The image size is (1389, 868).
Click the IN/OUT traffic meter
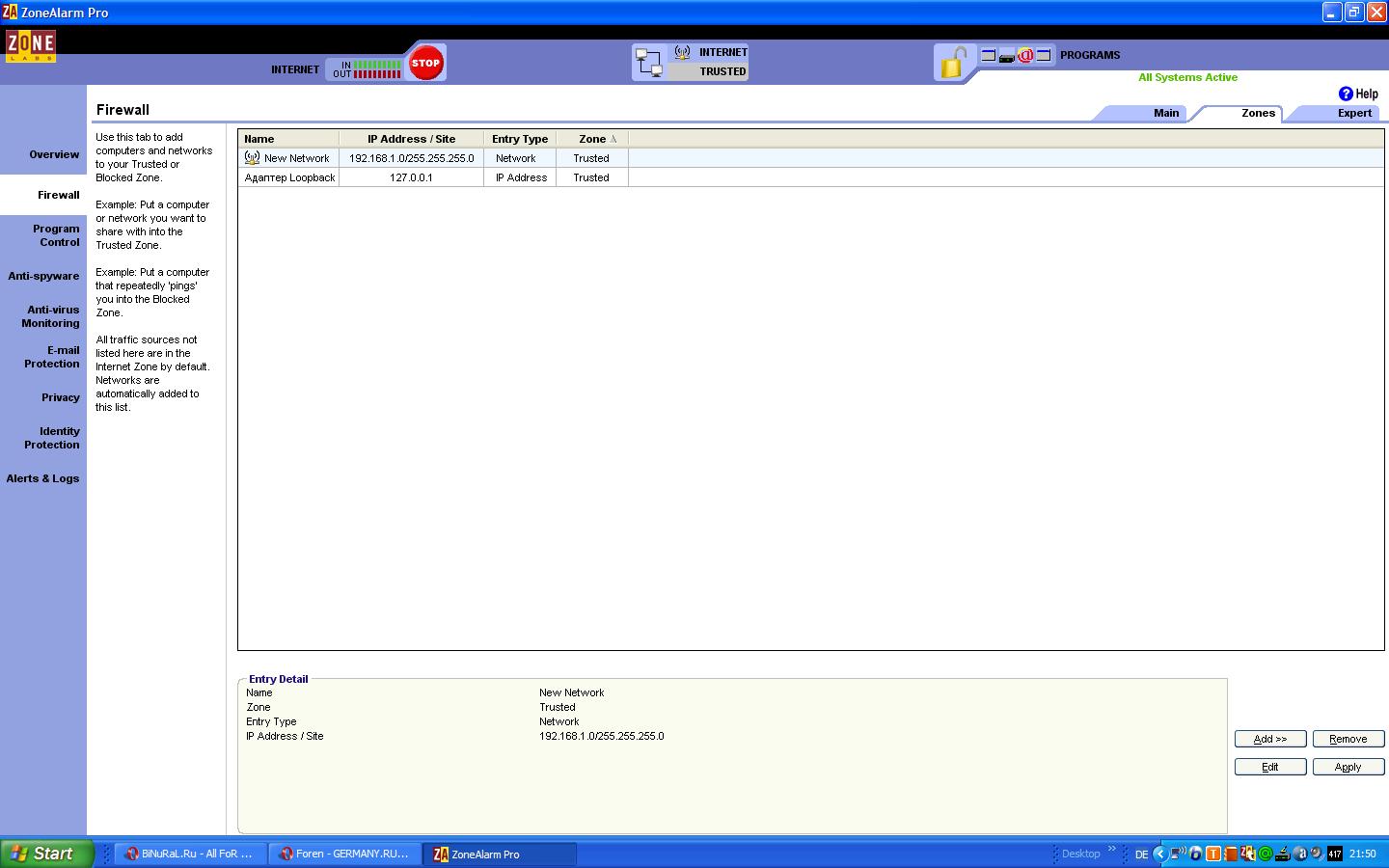(x=367, y=69)
